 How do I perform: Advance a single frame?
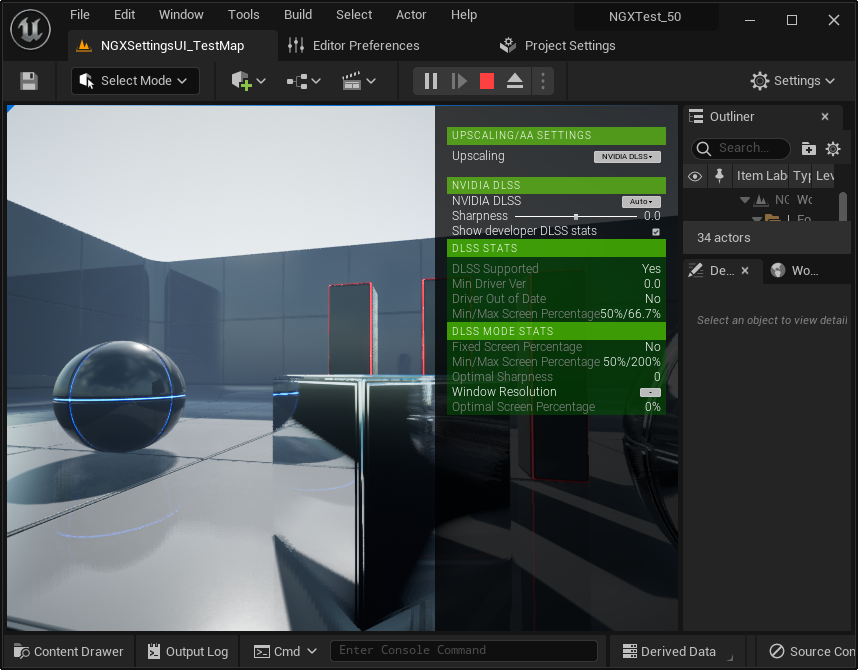pyautogui.click(x=459, y=81)
